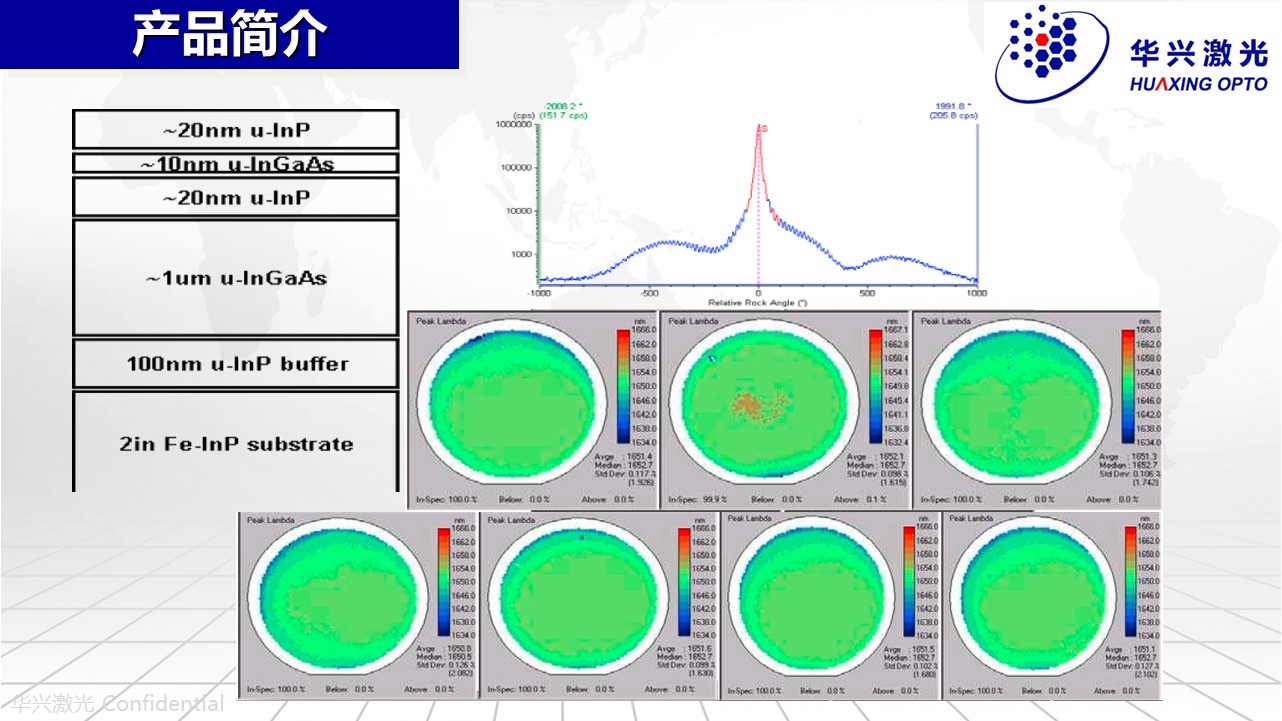Click the ~1um u-InGaAs layer box
This screenshot has width=1282, height=721.
pos(236,278)
